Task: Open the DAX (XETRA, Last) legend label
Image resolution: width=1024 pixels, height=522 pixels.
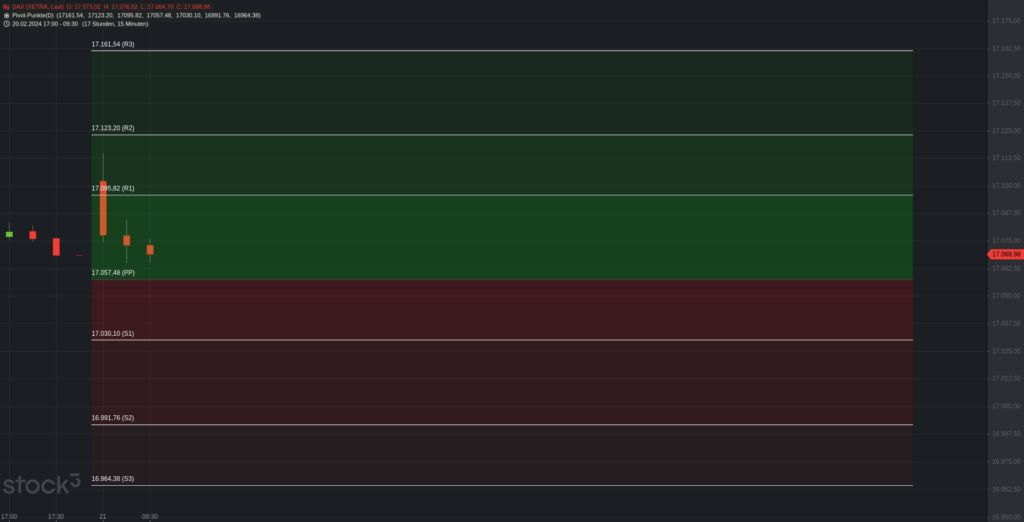Action: pyautogui.click(x=38, y=7)
